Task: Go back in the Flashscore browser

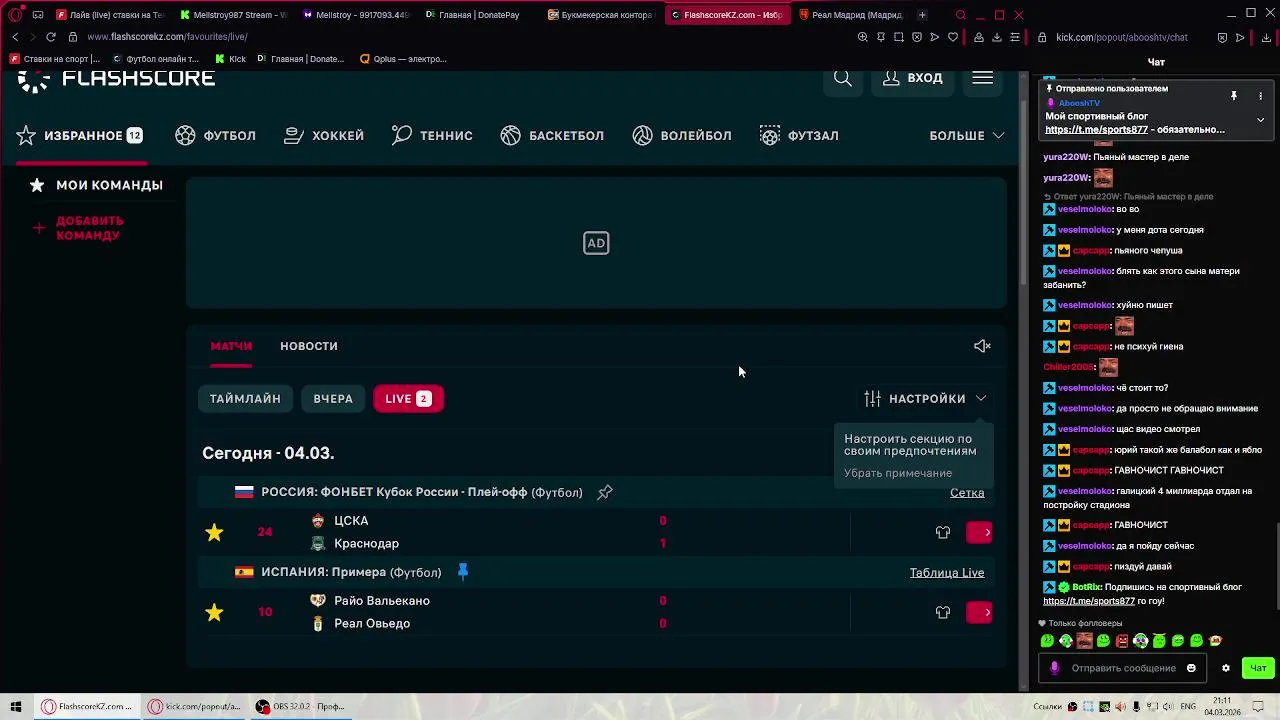Action: point(15,37)
